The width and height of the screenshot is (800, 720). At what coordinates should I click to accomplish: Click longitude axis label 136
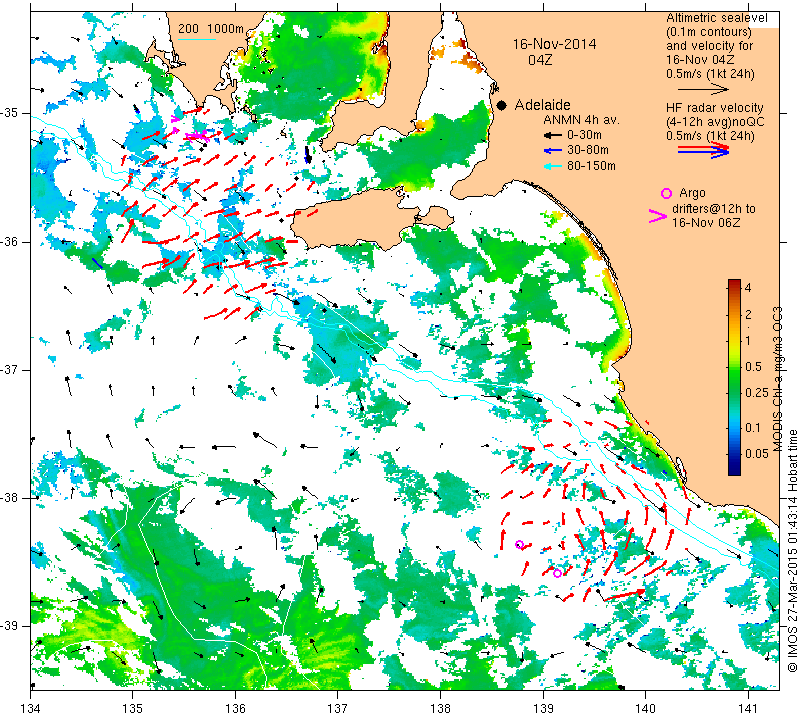235,709
